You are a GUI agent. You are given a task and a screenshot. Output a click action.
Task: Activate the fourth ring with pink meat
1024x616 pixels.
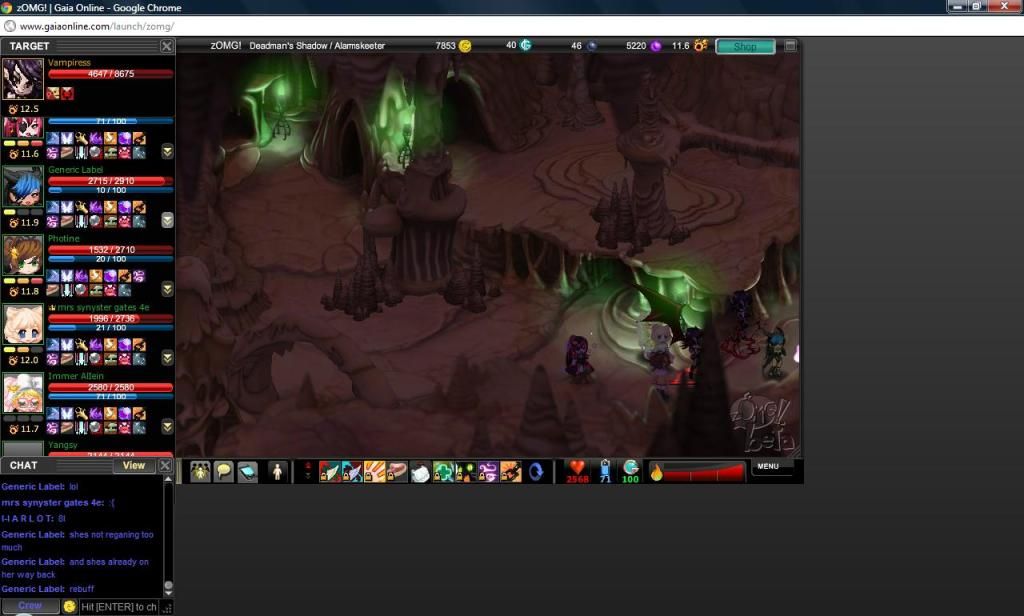397,472
